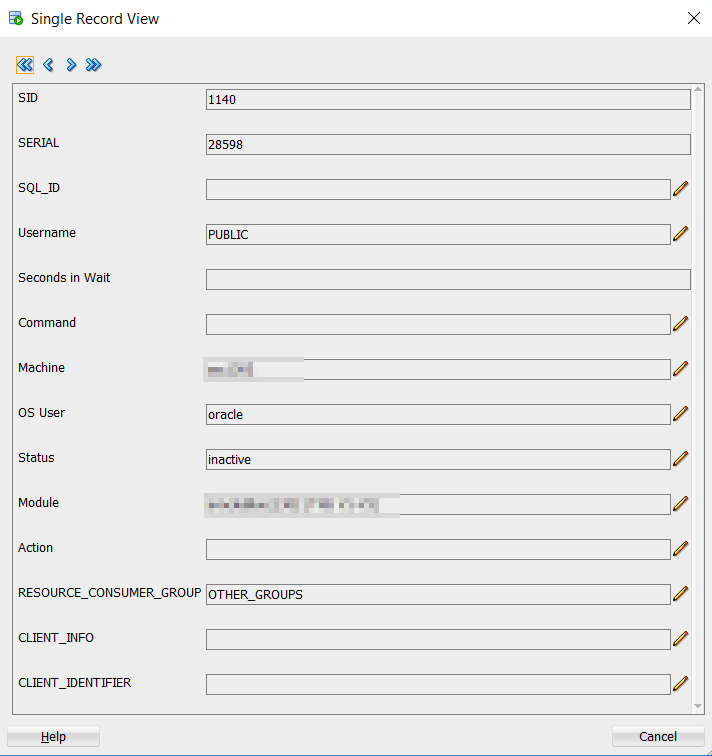Click pencil icon for CLIENT_INFO

[681, 638]
